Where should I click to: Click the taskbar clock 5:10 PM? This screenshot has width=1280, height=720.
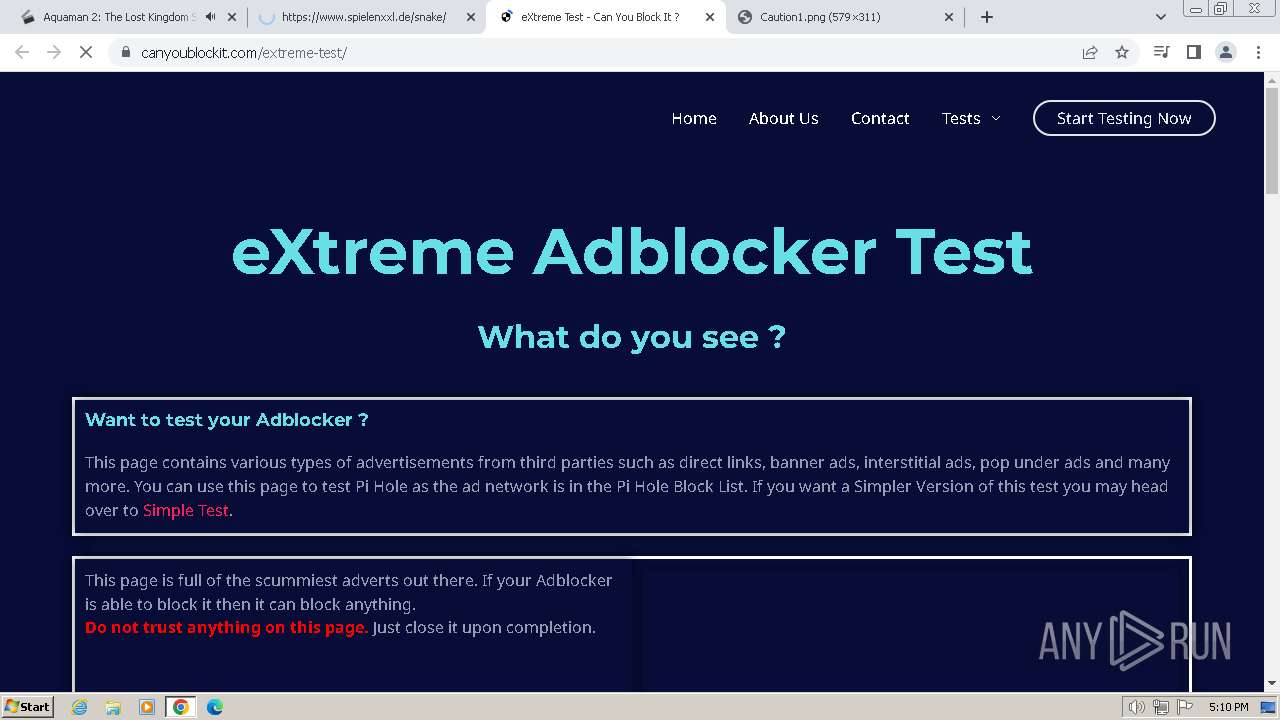(x=1228, y=707)
